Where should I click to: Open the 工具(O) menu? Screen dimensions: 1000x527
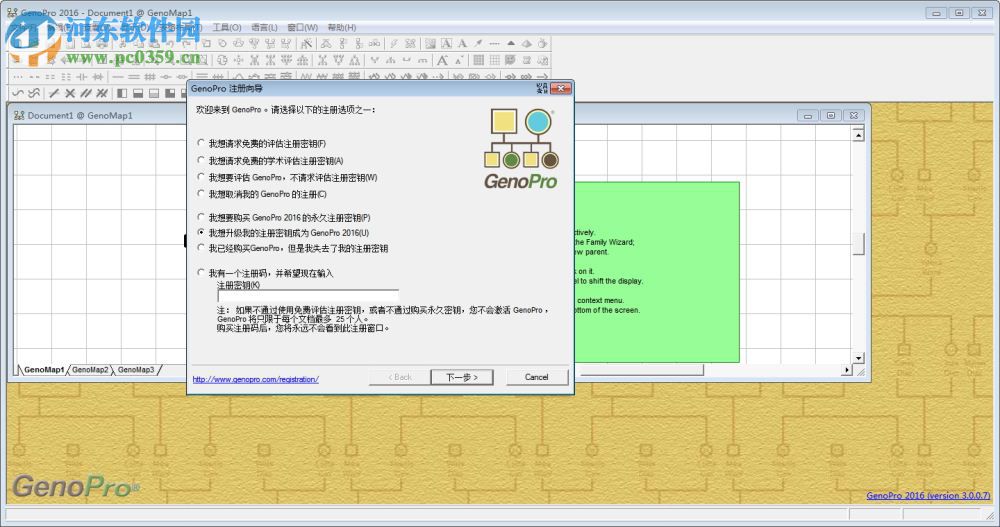[x=227, y=27]
